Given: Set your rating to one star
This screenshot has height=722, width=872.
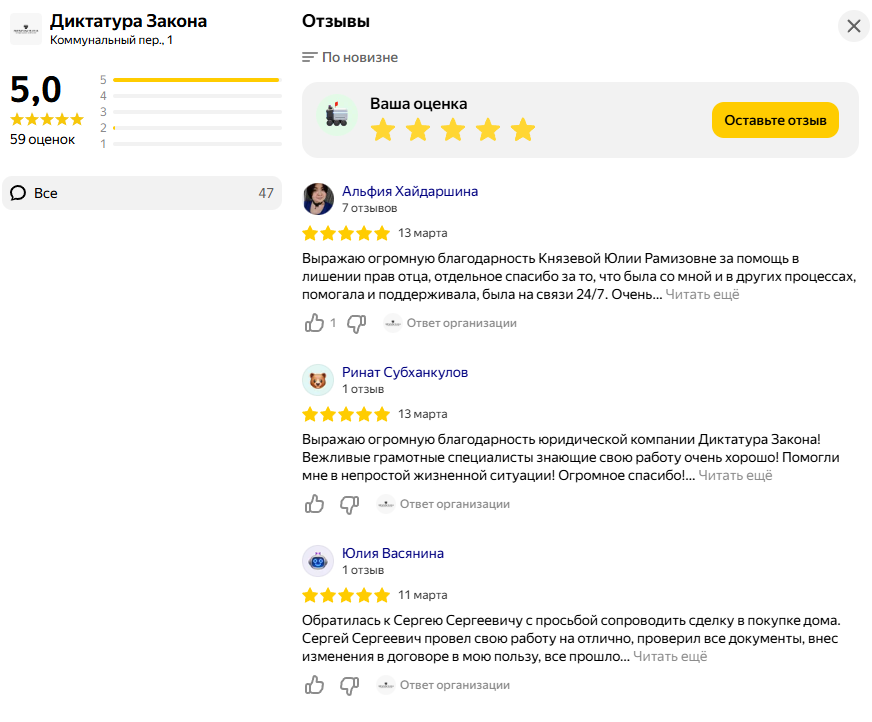Looking at the screenshot, I should pyautogui.click(x=383, y=130).
